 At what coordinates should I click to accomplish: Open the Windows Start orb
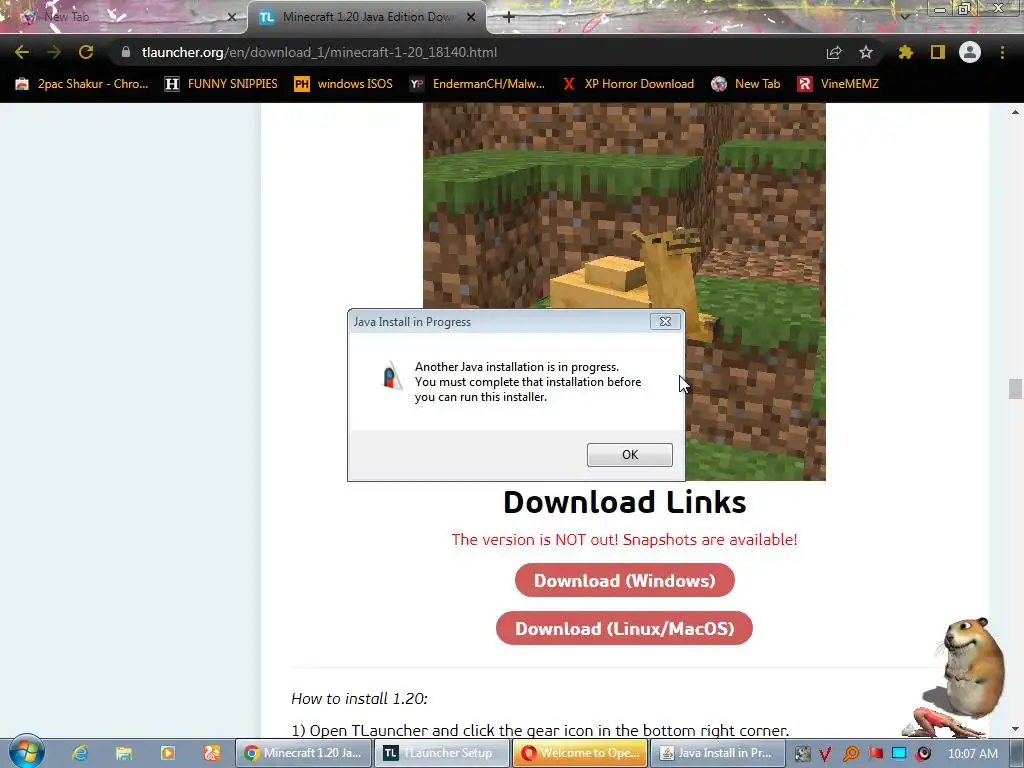click(x=27, y=752)
